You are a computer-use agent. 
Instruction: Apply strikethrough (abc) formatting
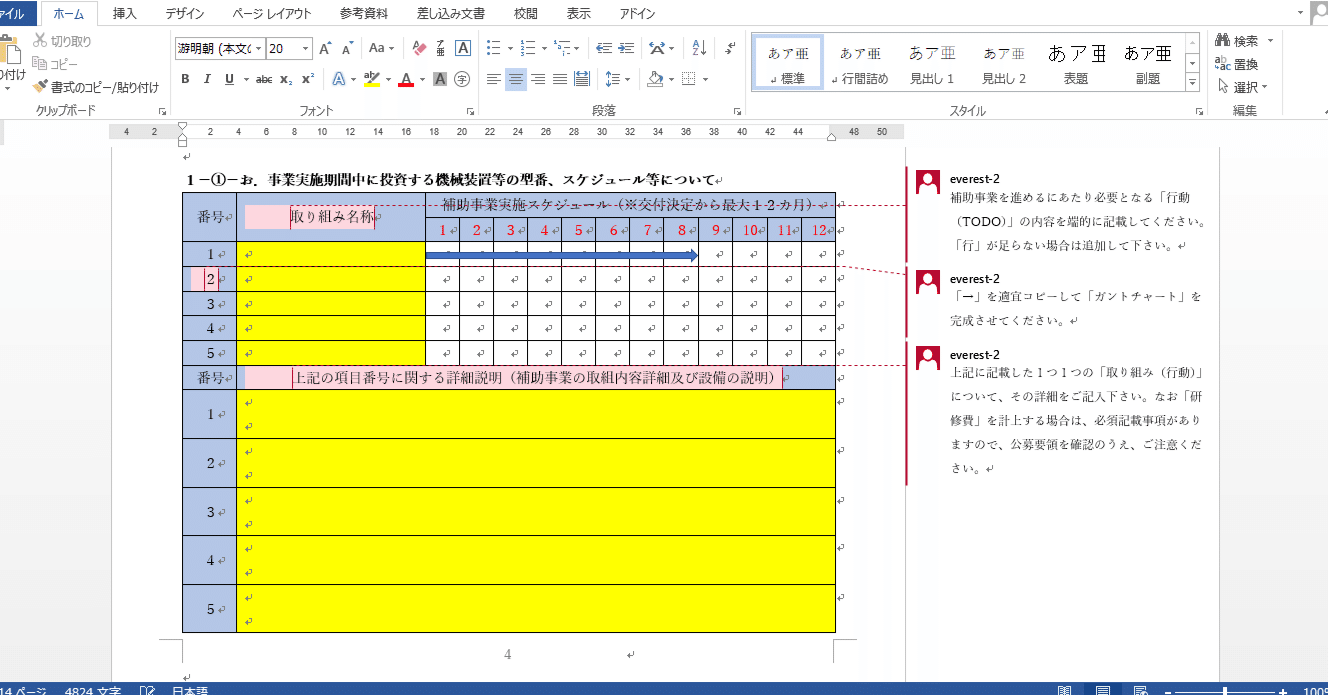264,79
